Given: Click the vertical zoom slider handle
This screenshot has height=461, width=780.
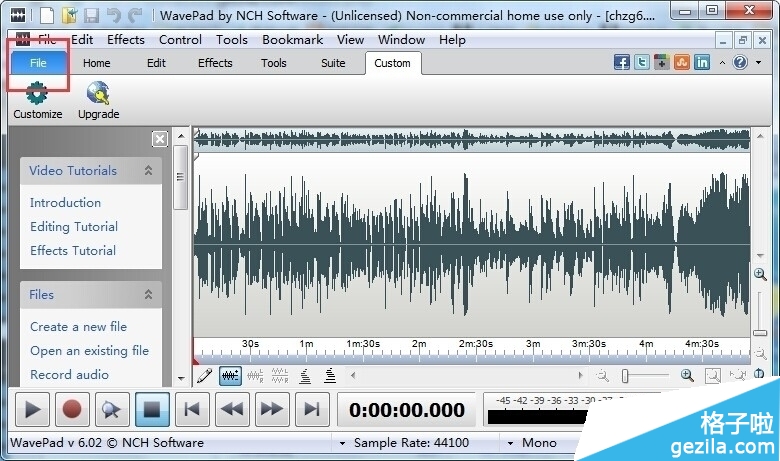Looking at the screenshot, I should click(760, 333).
